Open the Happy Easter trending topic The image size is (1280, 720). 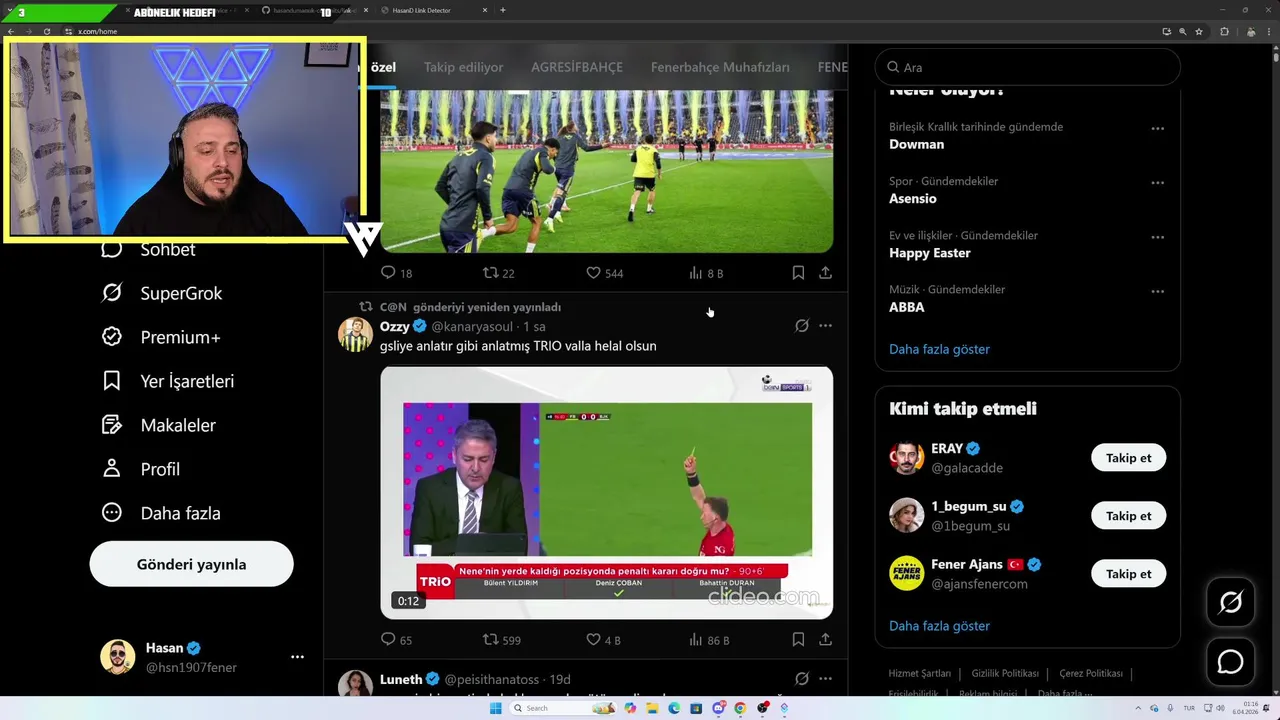click(x=930, y=253)
